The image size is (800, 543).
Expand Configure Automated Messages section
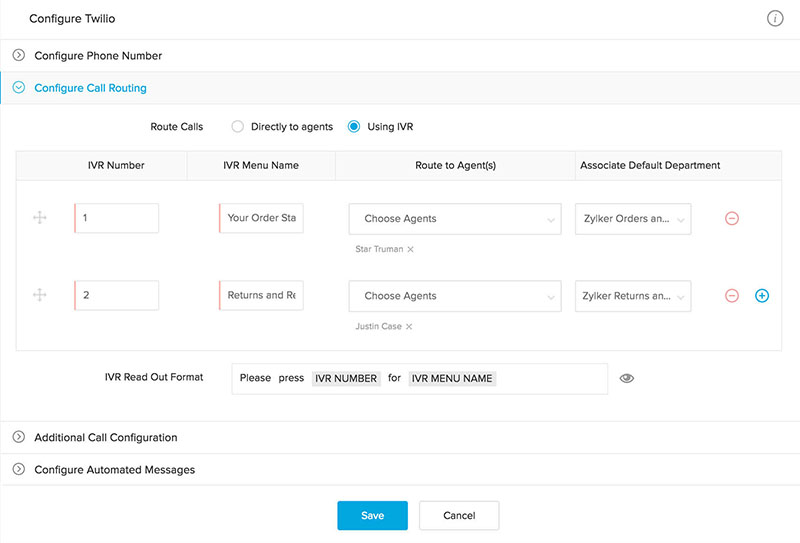tap(114, 470)
